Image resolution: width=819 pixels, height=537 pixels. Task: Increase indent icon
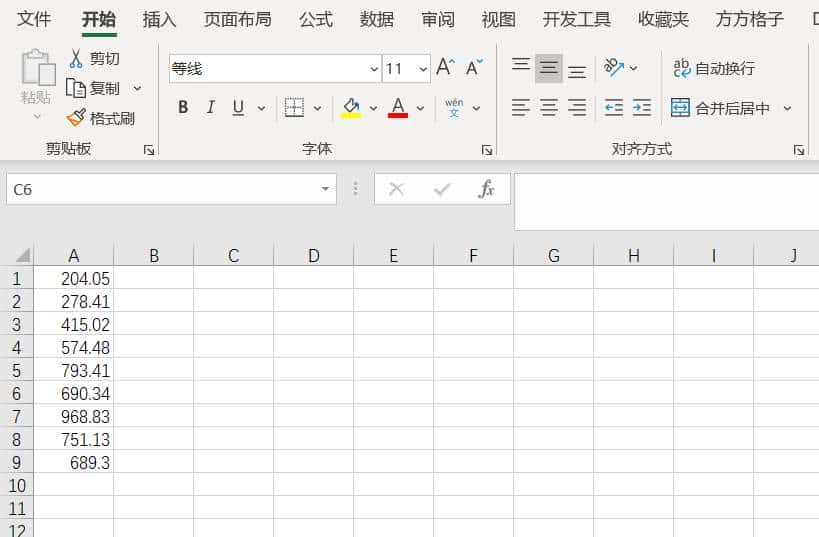641,108
